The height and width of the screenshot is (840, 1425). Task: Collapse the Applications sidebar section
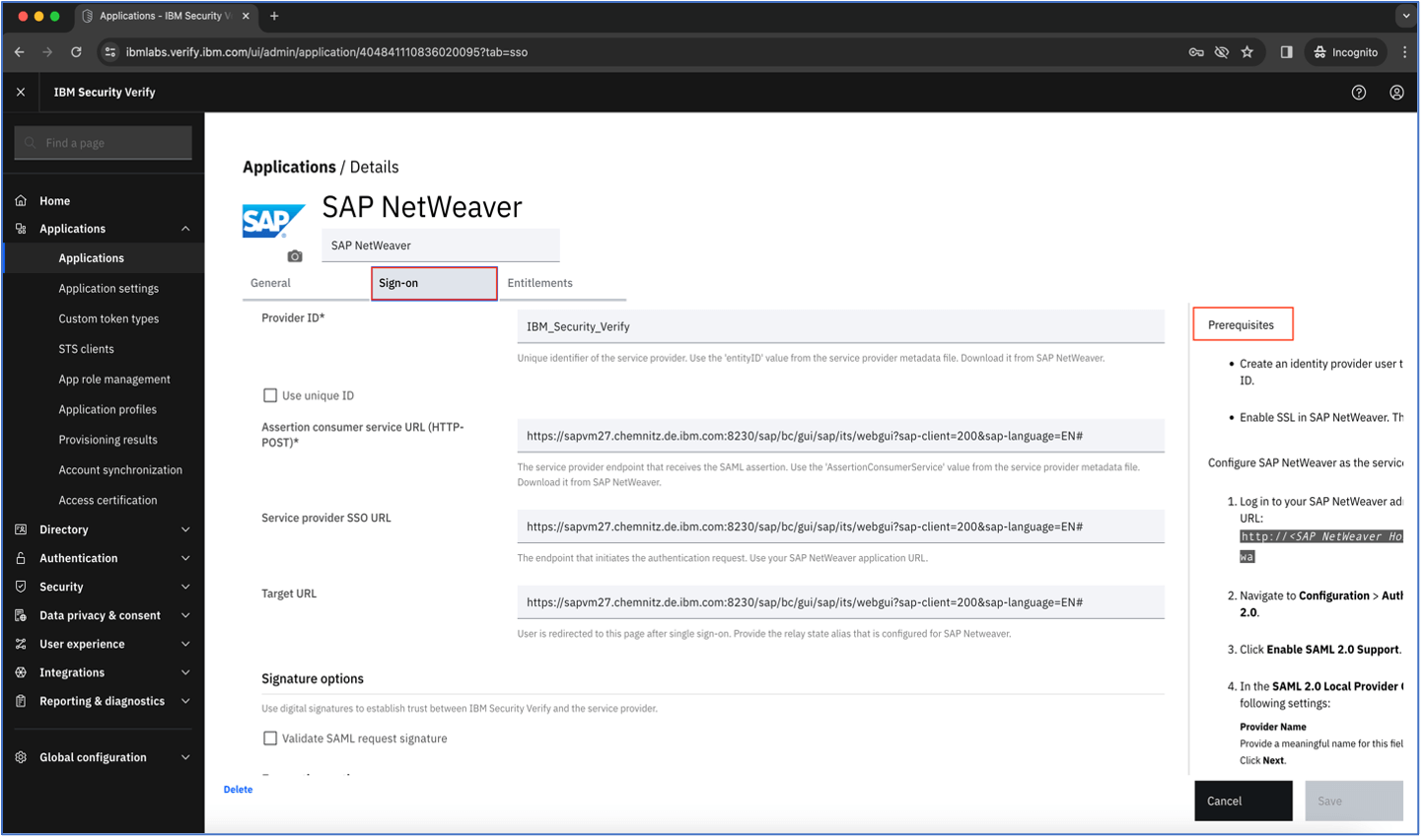(x=185, y=229)
